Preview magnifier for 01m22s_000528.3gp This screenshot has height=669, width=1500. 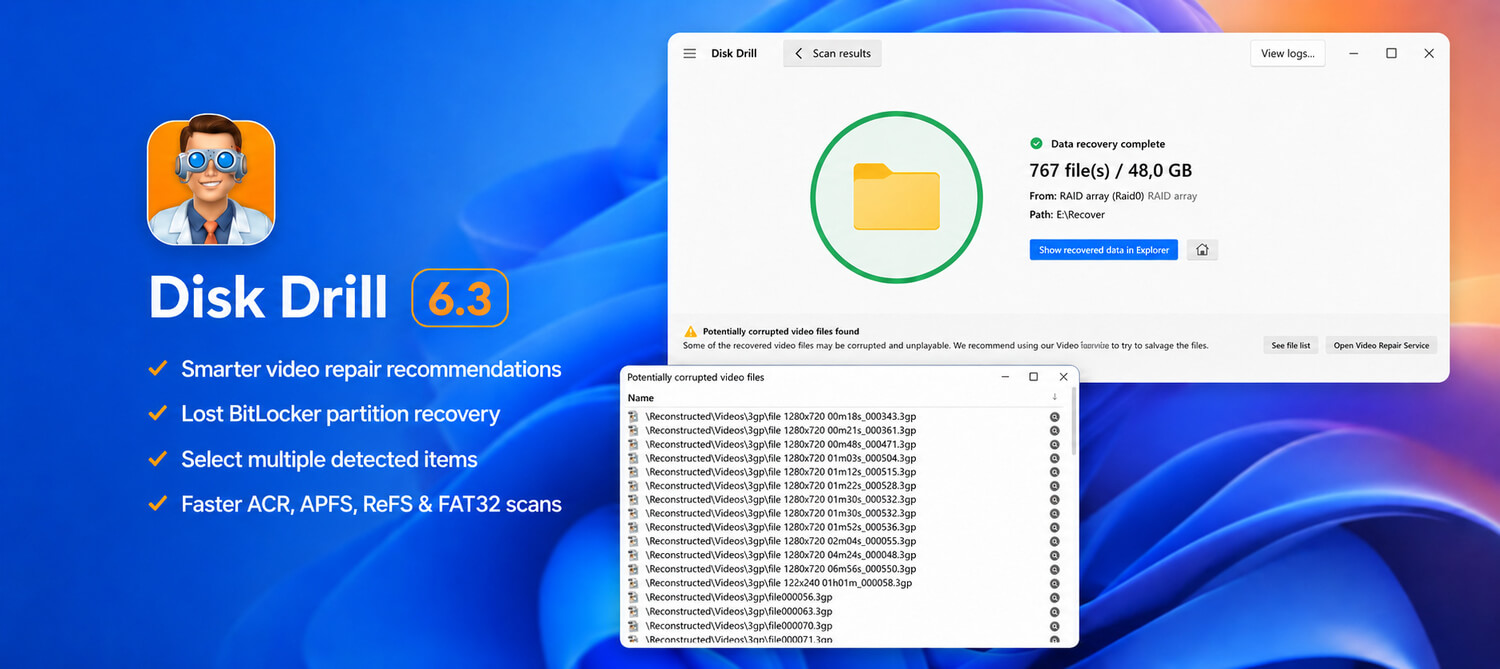click(x=1054, y=486)
